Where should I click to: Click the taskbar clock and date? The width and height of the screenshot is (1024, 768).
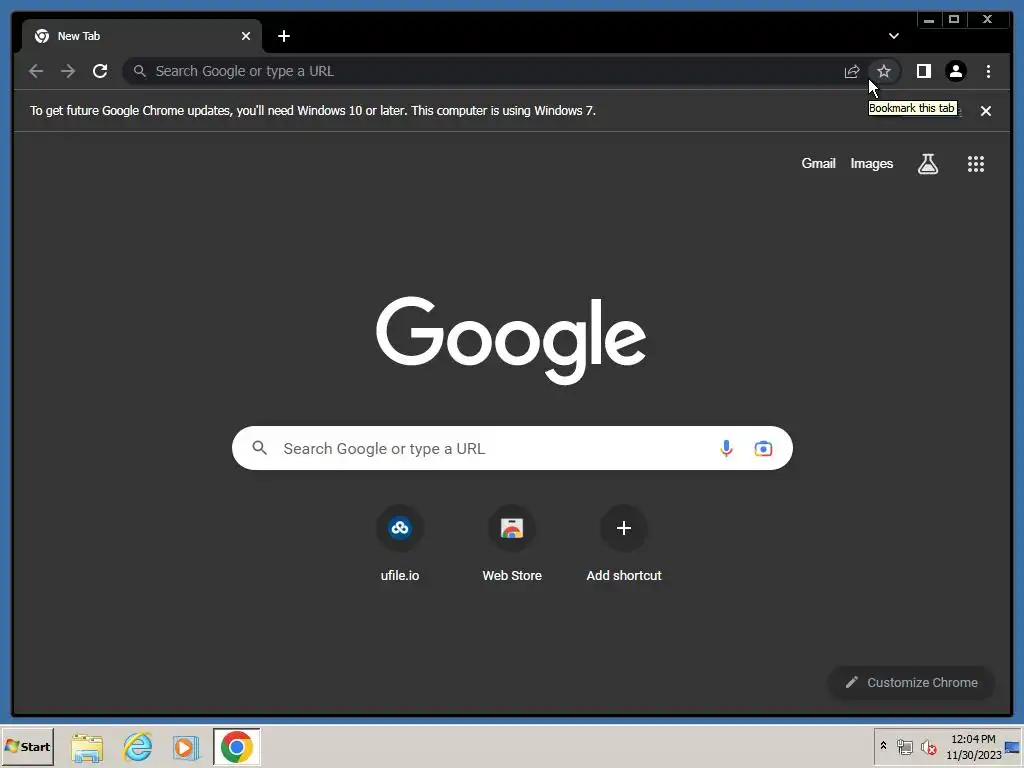973,746
